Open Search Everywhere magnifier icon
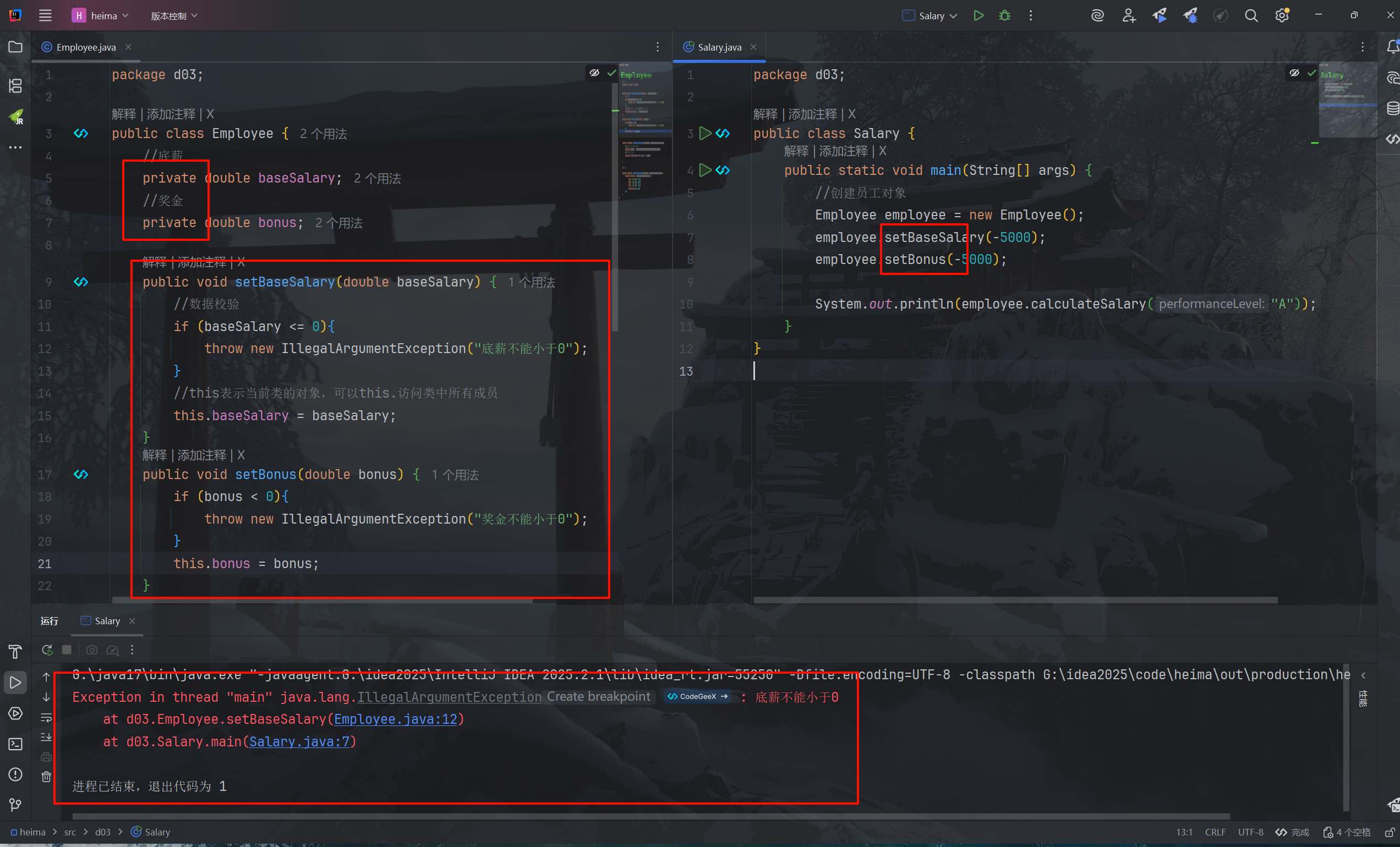1400x847 pixels. [x=1250, y=15]
